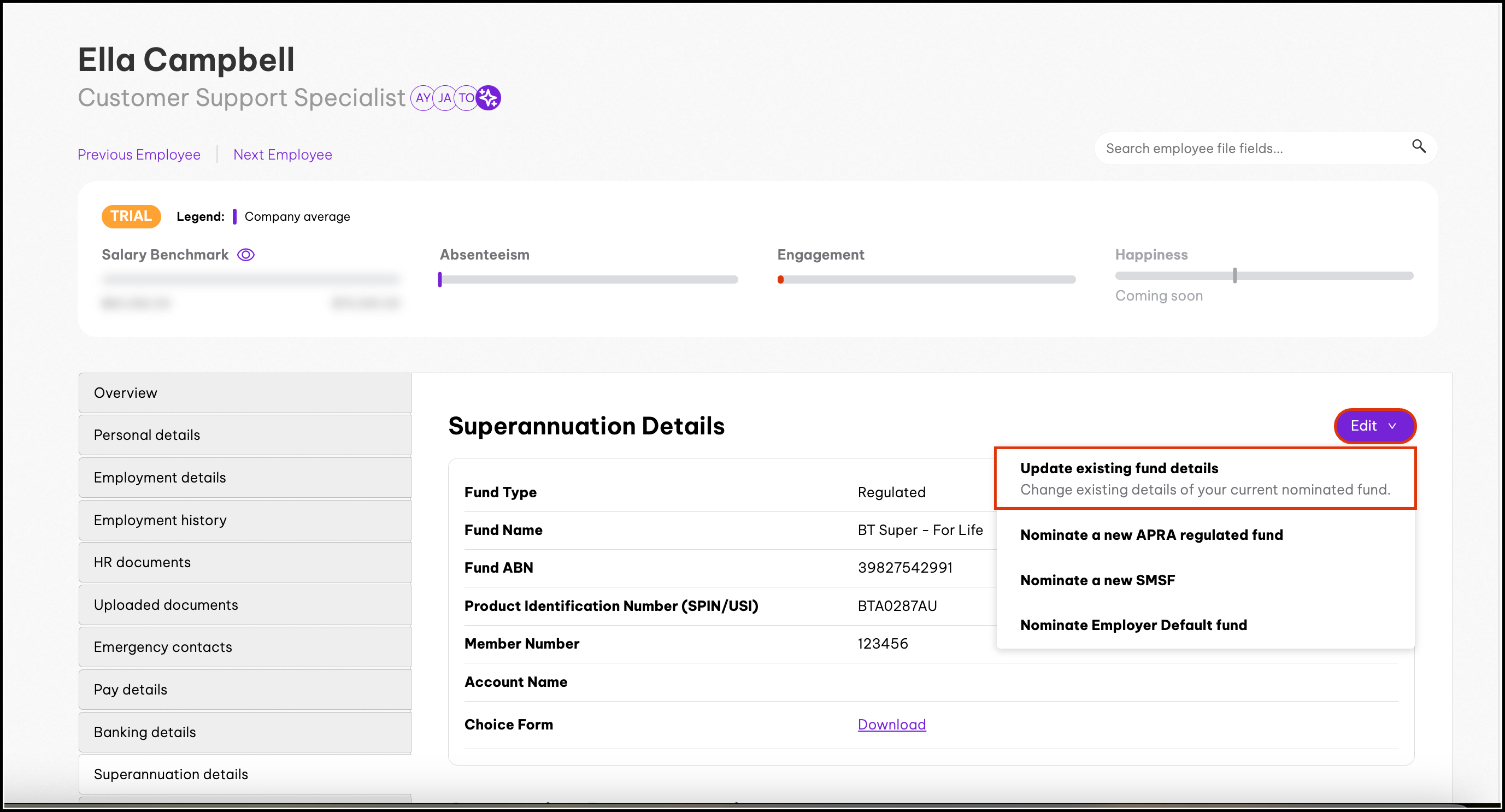This screenshot has height=812, width=1505.
Task: Pick Nominate Employer Default fund
Action: click(x=1133, y=625)
